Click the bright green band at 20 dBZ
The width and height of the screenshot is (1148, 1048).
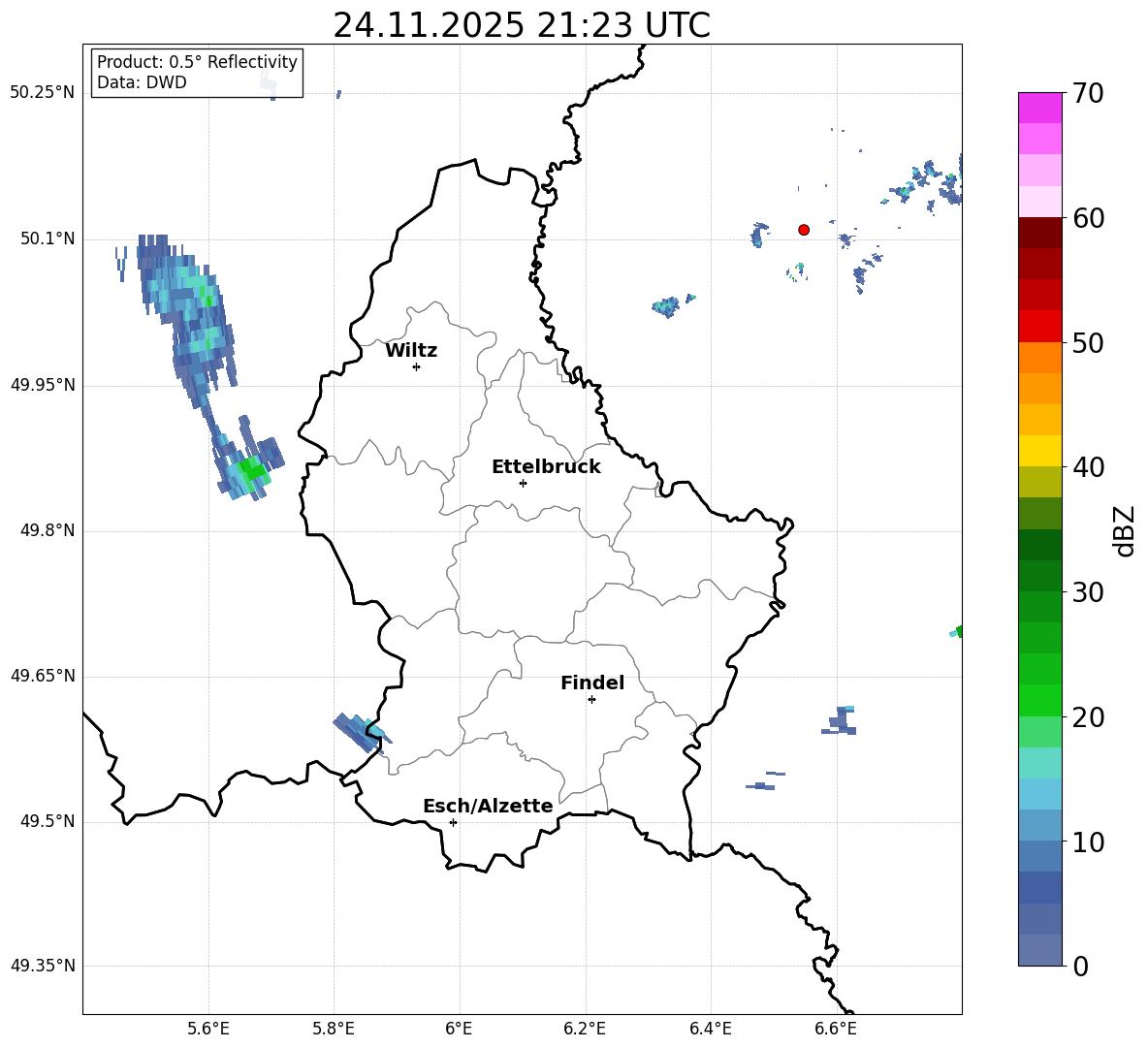tap(1039, 700)
